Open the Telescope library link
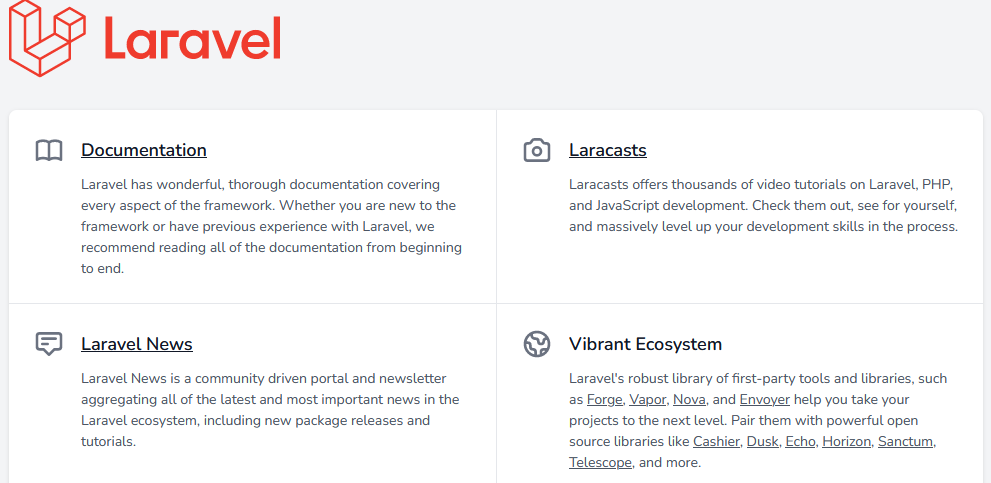This screenshot has height=483, width=991. tap(600, 463)
